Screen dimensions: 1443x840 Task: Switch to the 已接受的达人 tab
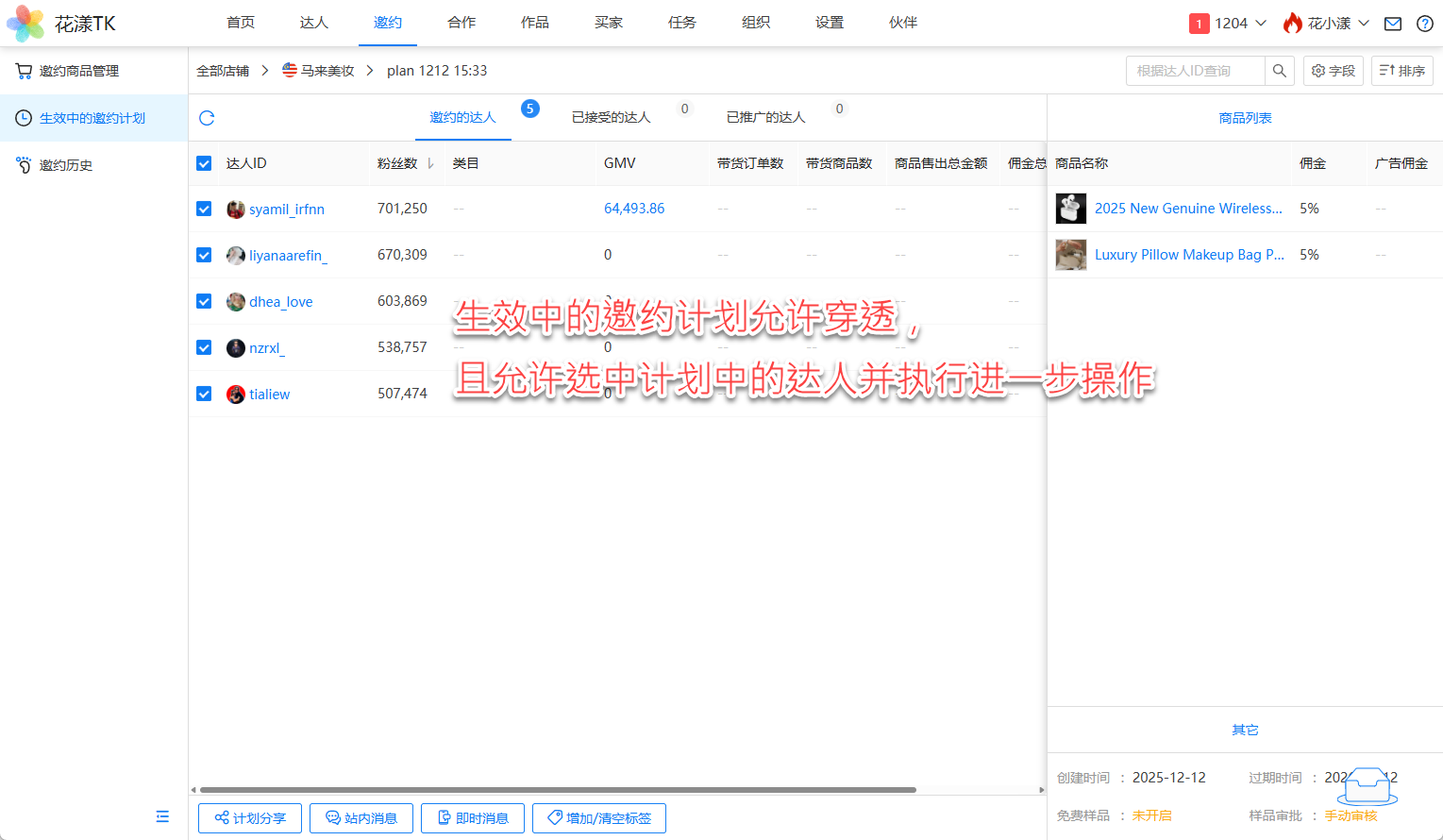[x=611, y=117]
